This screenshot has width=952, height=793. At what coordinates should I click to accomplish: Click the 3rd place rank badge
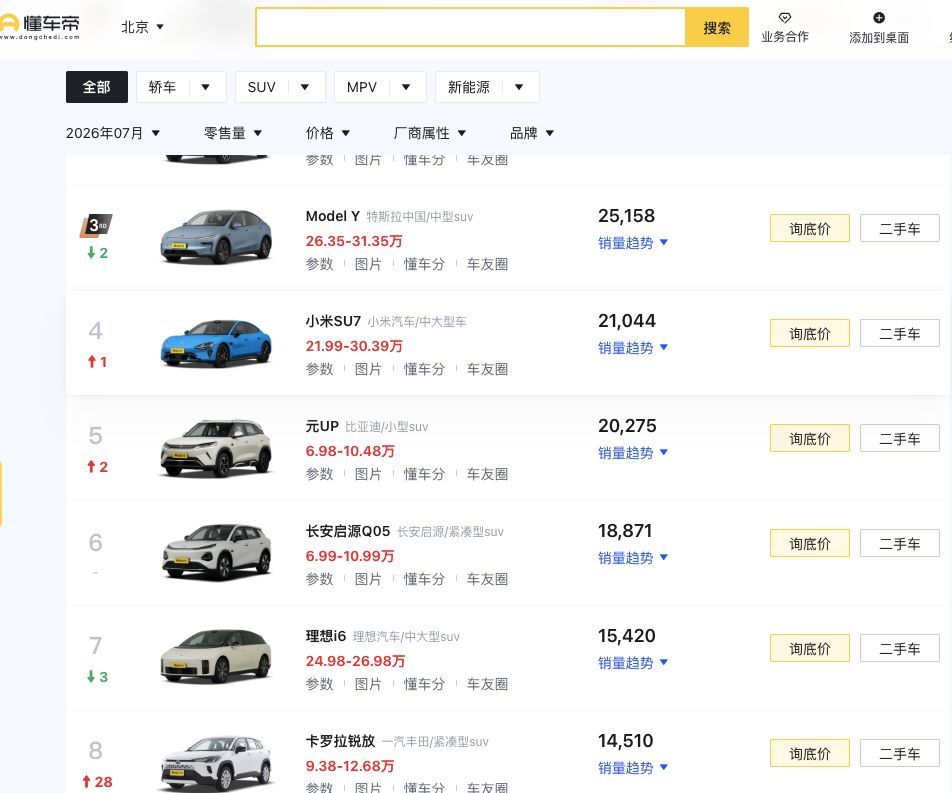pyautogui.click(x=97, y=225)
